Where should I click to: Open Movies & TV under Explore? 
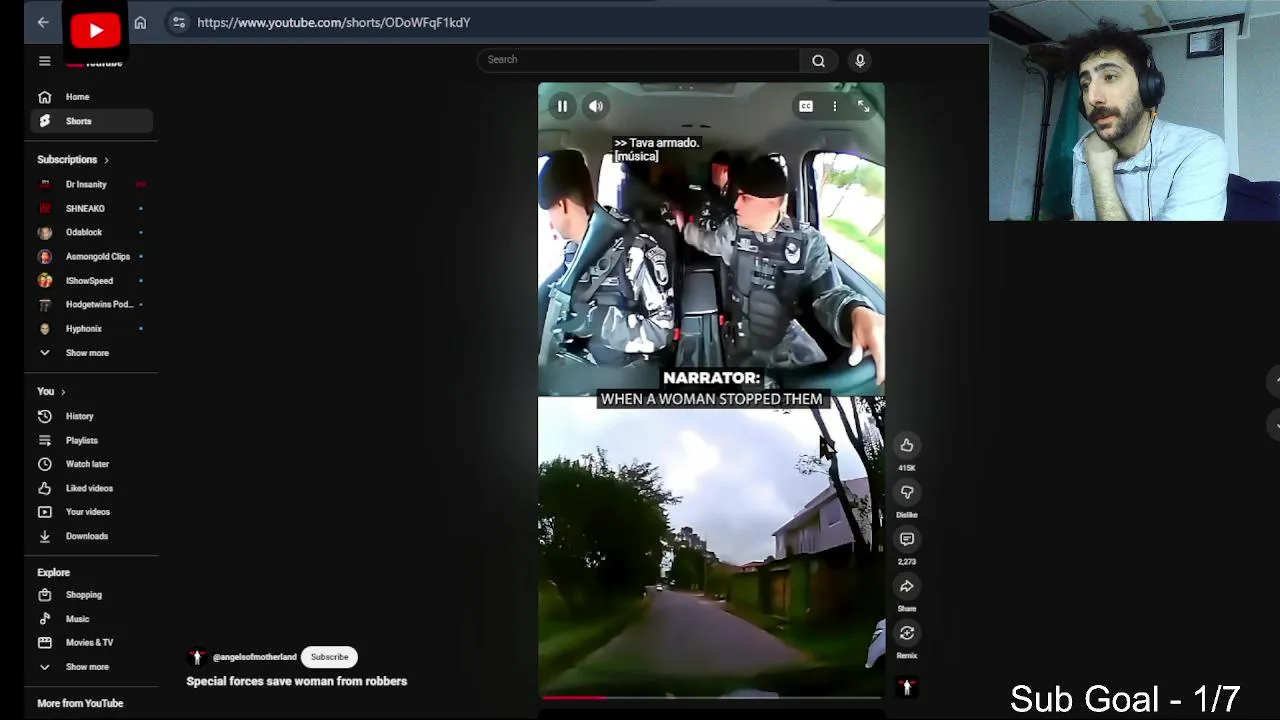(88, 643)
